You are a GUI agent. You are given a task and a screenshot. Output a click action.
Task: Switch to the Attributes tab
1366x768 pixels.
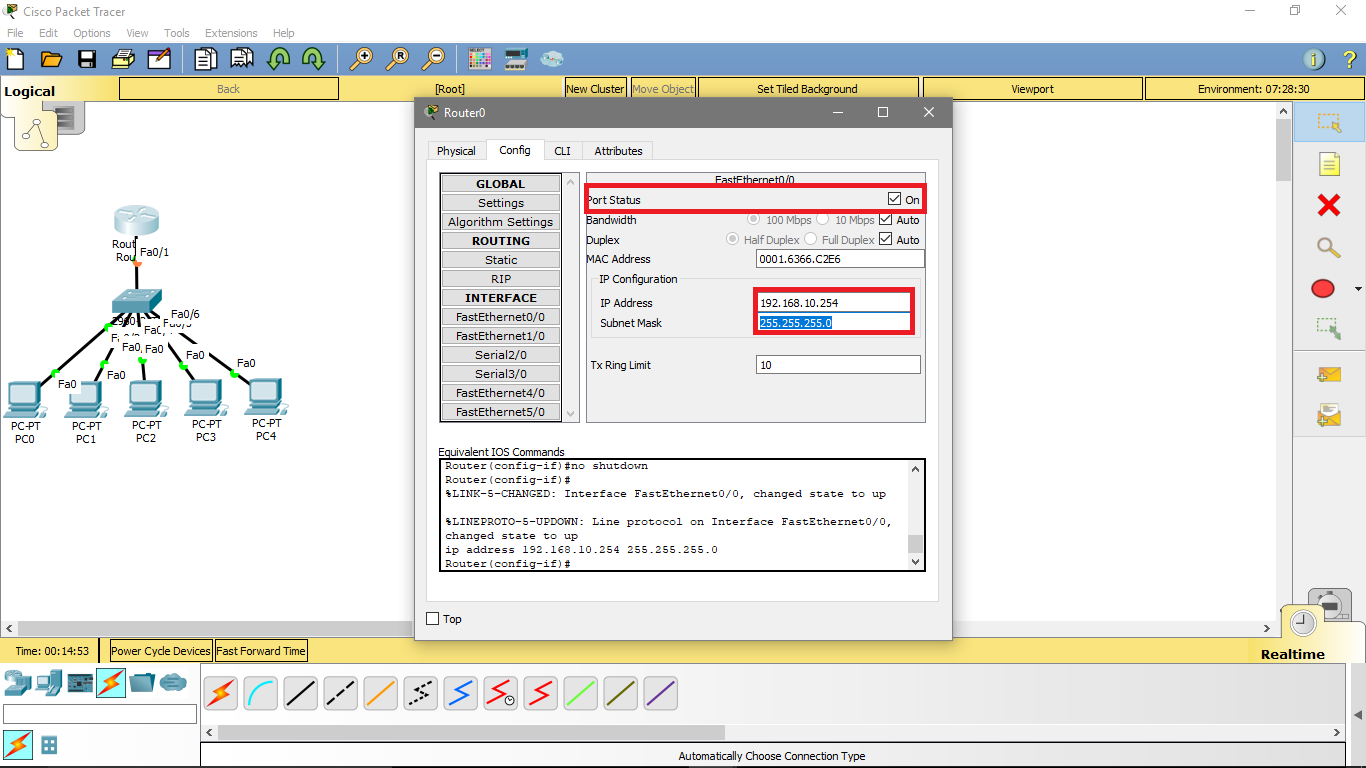[x=618, y=151]
